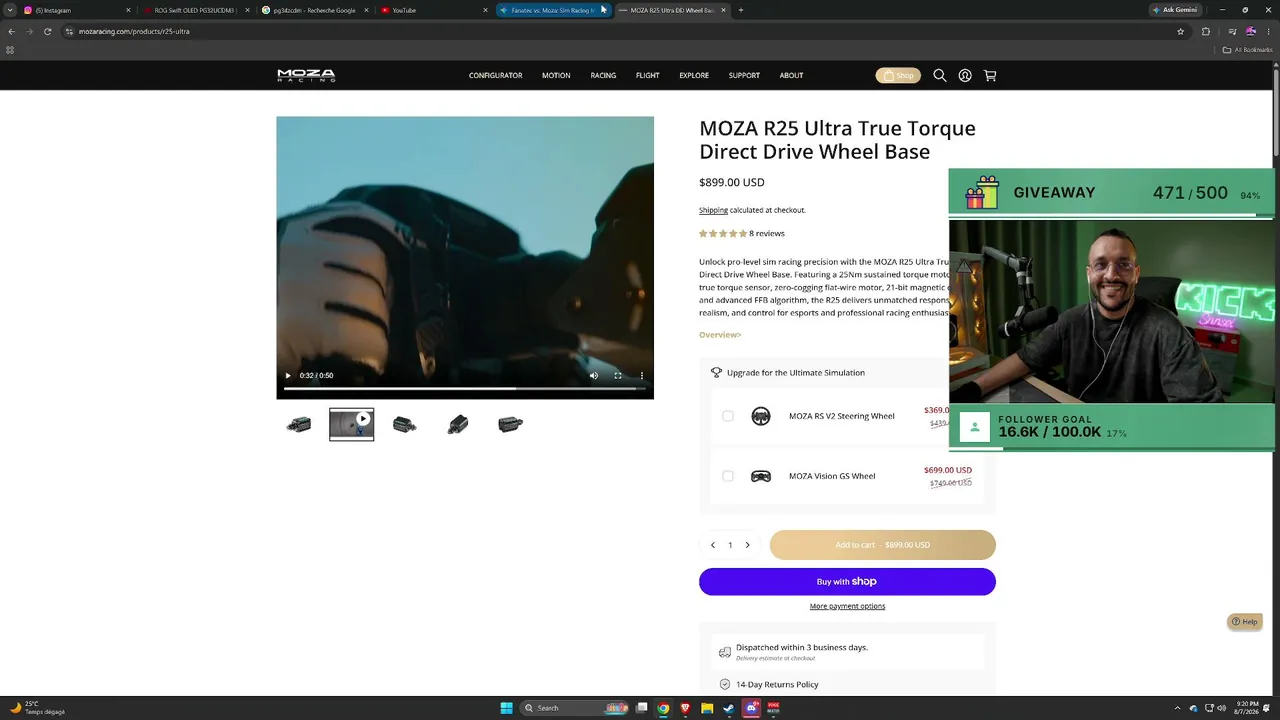Select the video thumbnail with play icon

(352, 425)
